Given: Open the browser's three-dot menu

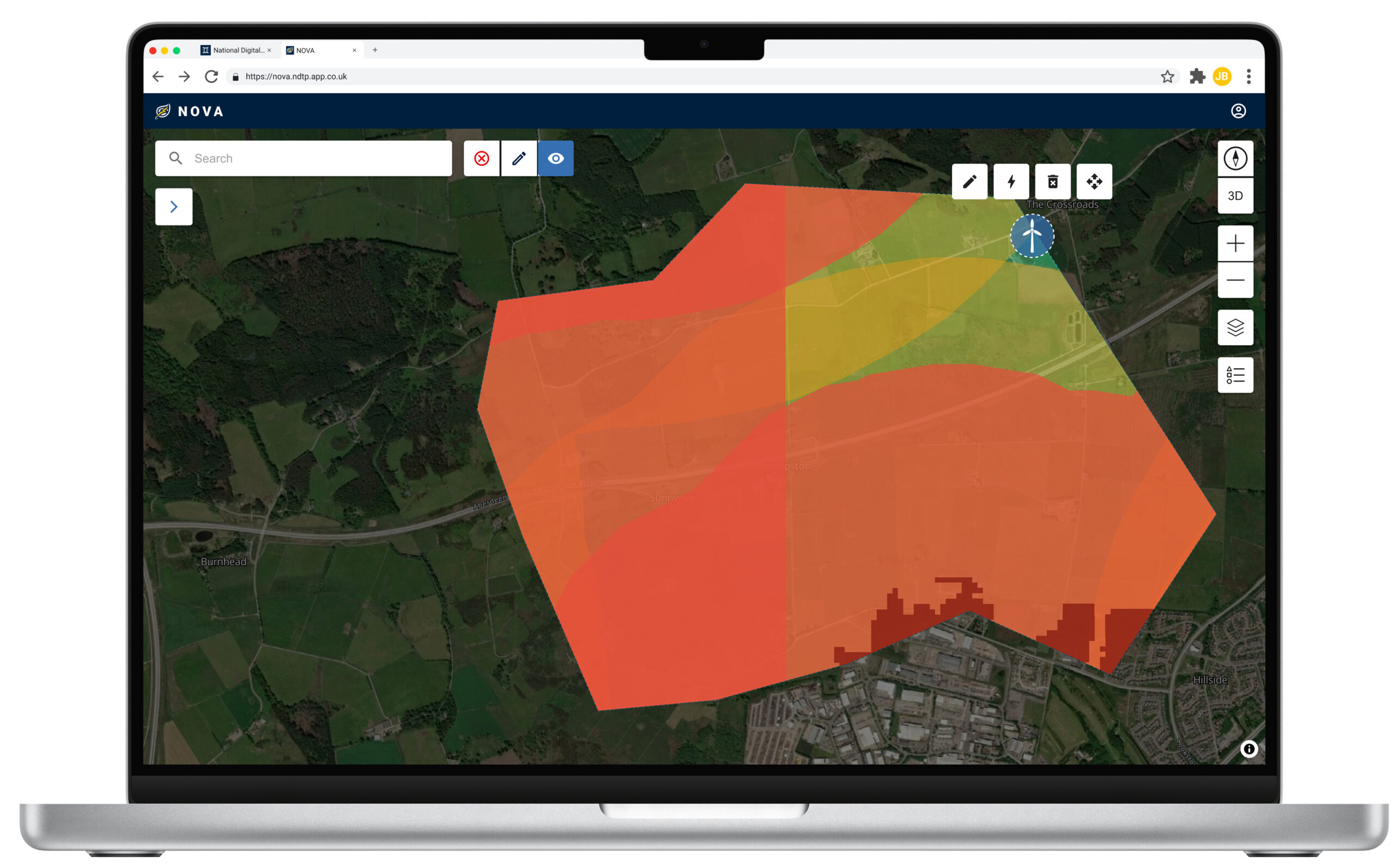Looking at the screenshot, I should (1248, 76).
